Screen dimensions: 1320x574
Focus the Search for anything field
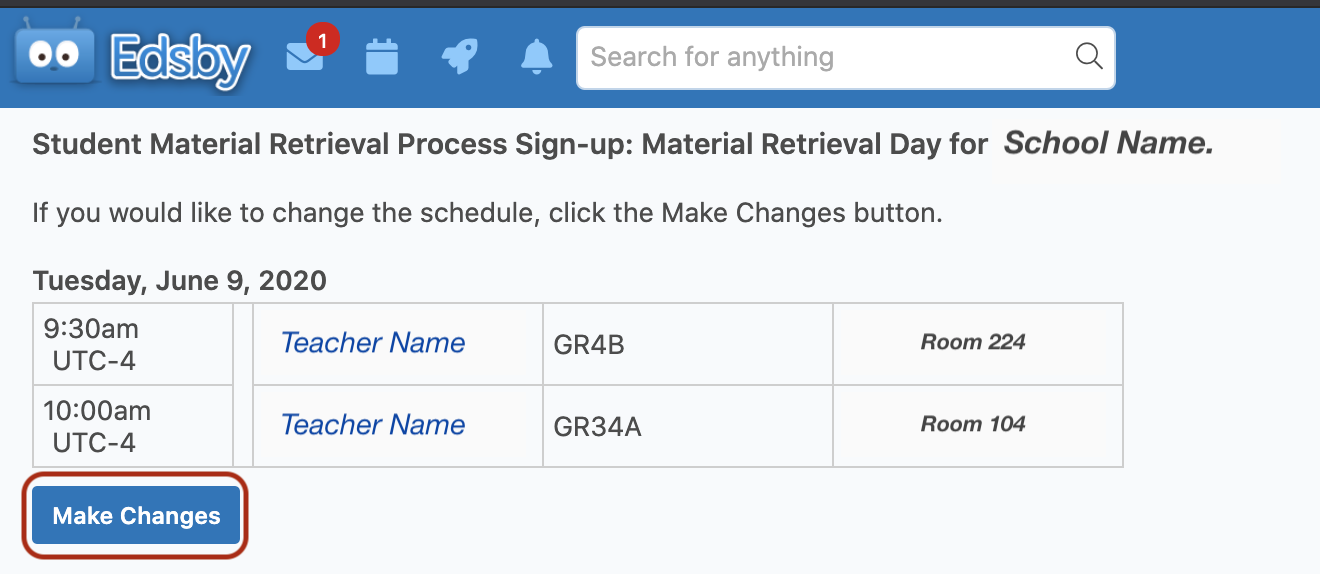[845, 57]
